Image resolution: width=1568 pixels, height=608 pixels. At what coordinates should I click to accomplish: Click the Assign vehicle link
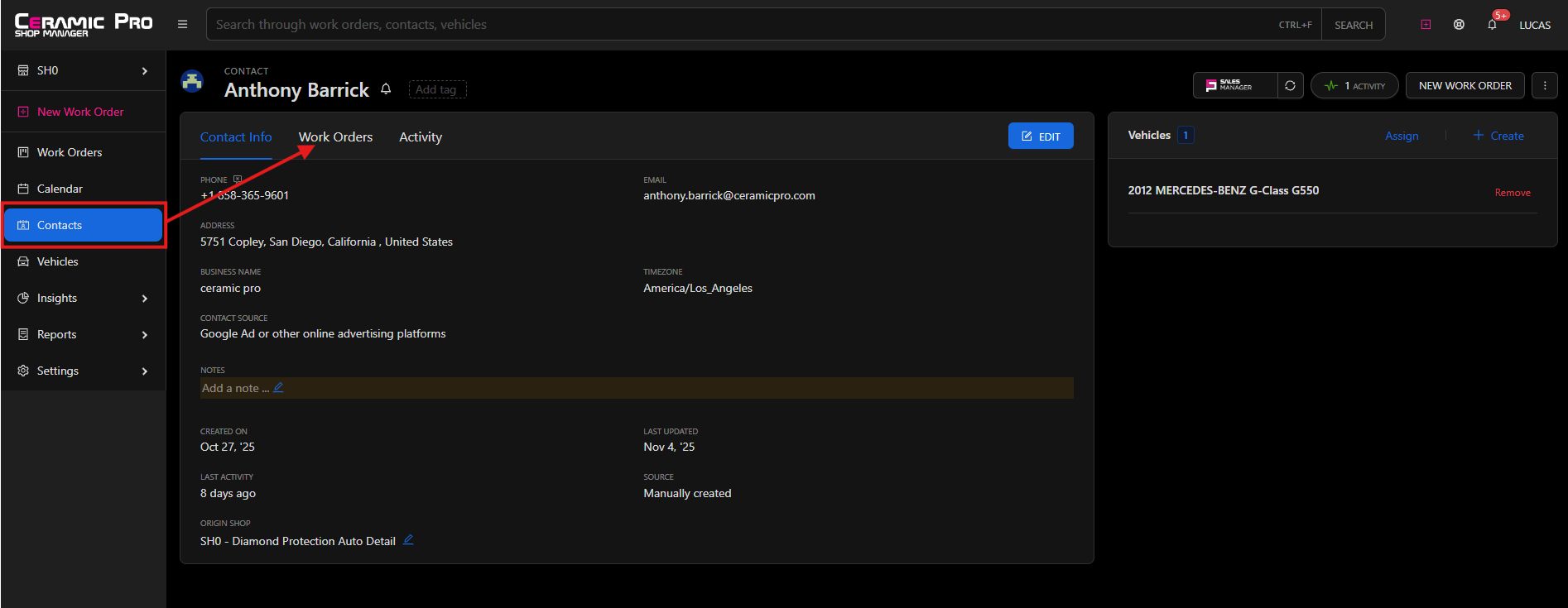point(1402,136)
